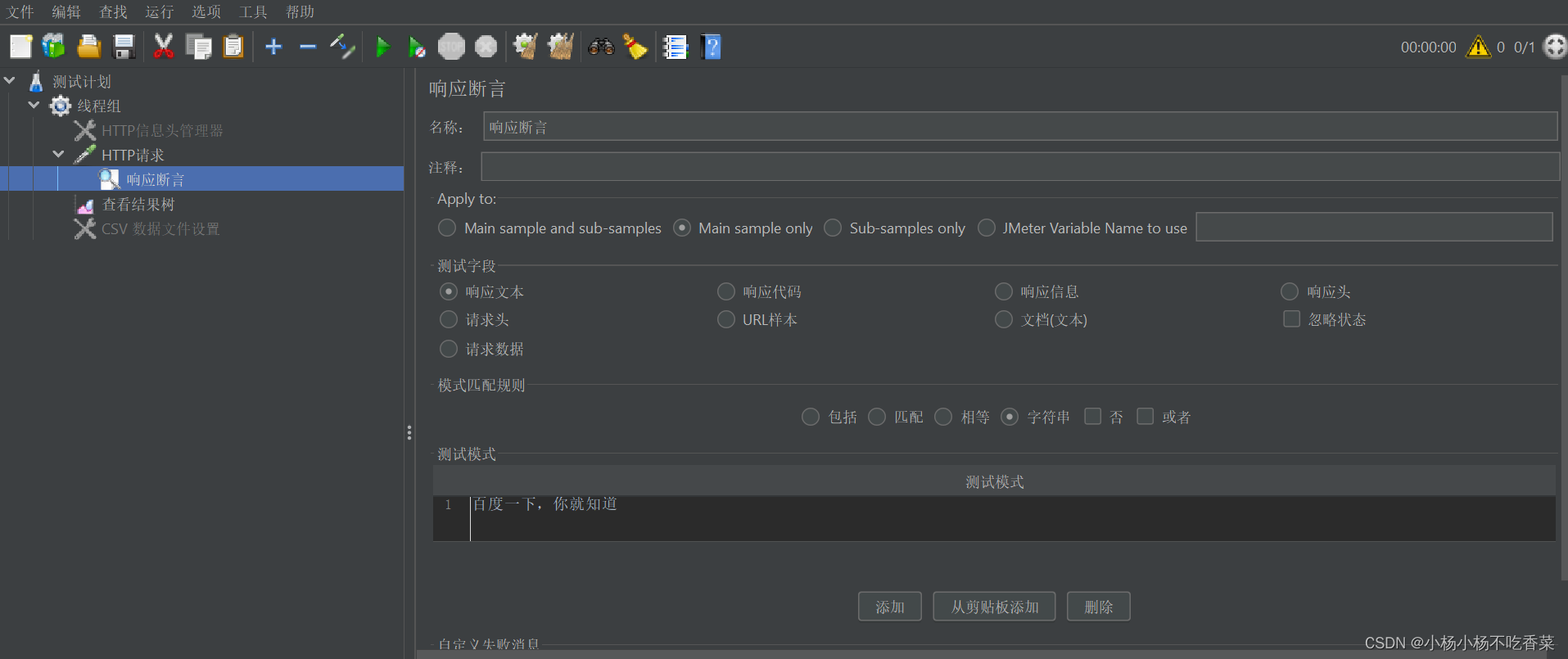Click the Open file icon

[88, 47]
